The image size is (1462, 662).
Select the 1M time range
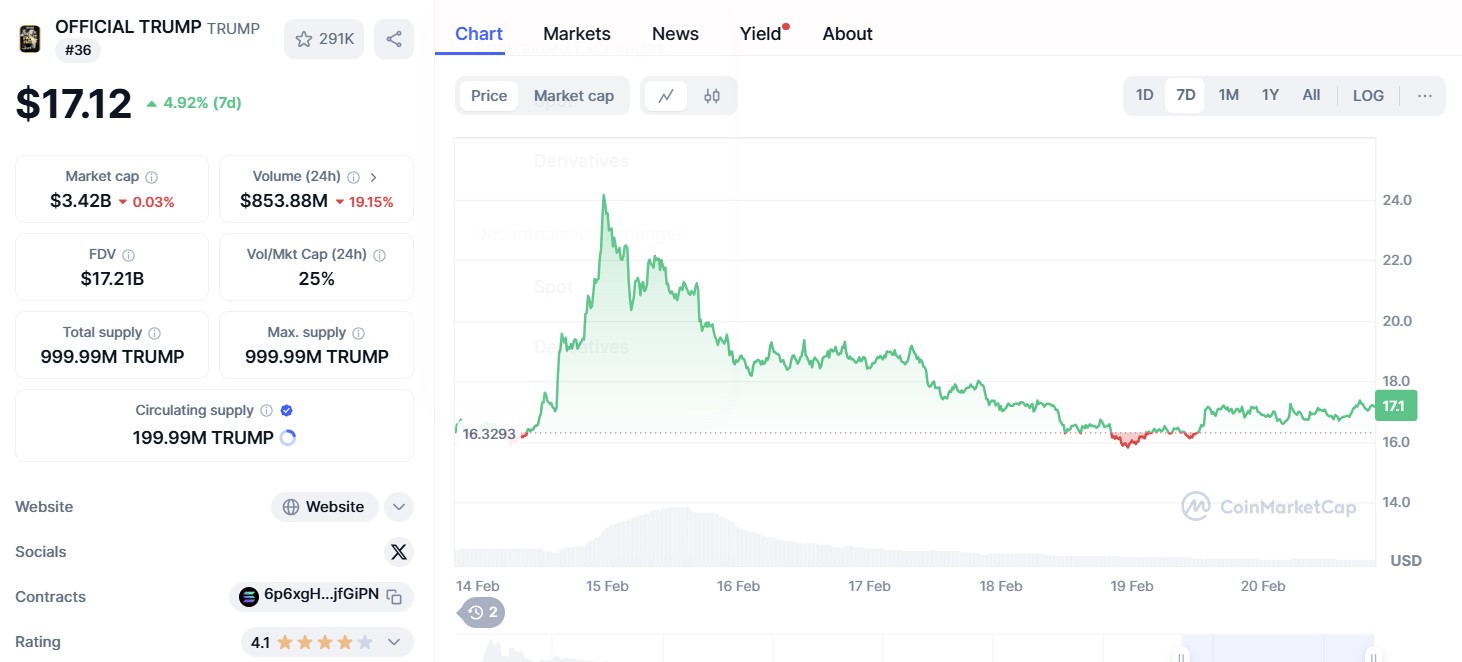pos(1228,96)
